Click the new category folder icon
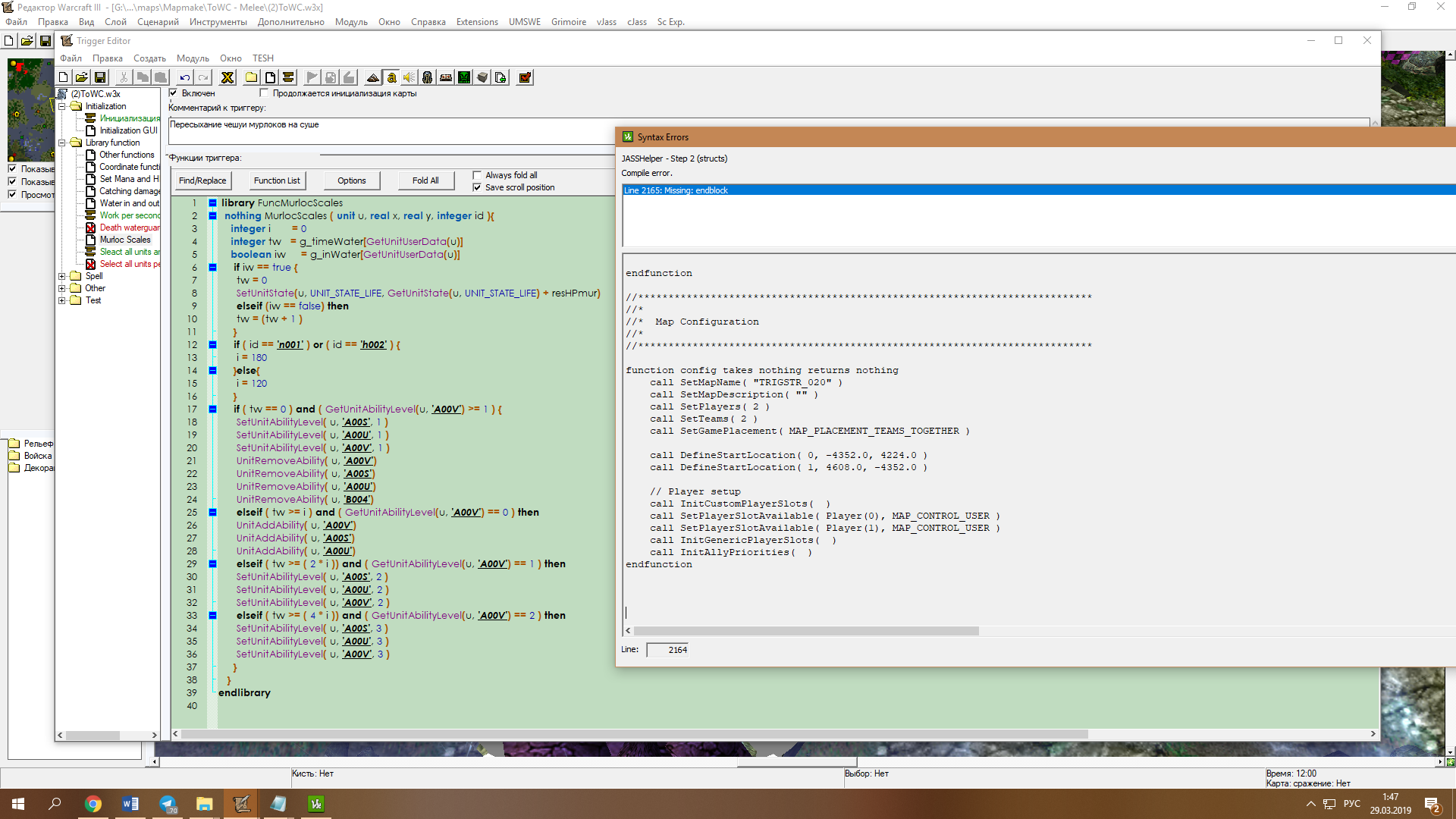This screenshot has width=1456, height=819. [251, 77]
